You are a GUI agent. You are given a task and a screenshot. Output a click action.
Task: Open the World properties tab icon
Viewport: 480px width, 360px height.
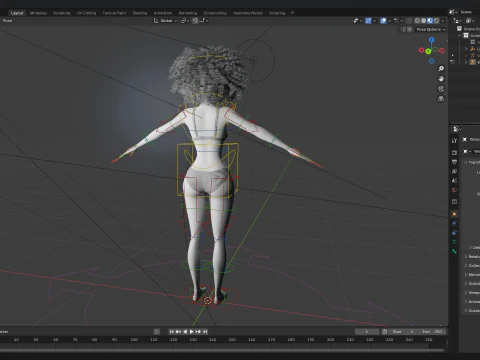click(454, 190)
